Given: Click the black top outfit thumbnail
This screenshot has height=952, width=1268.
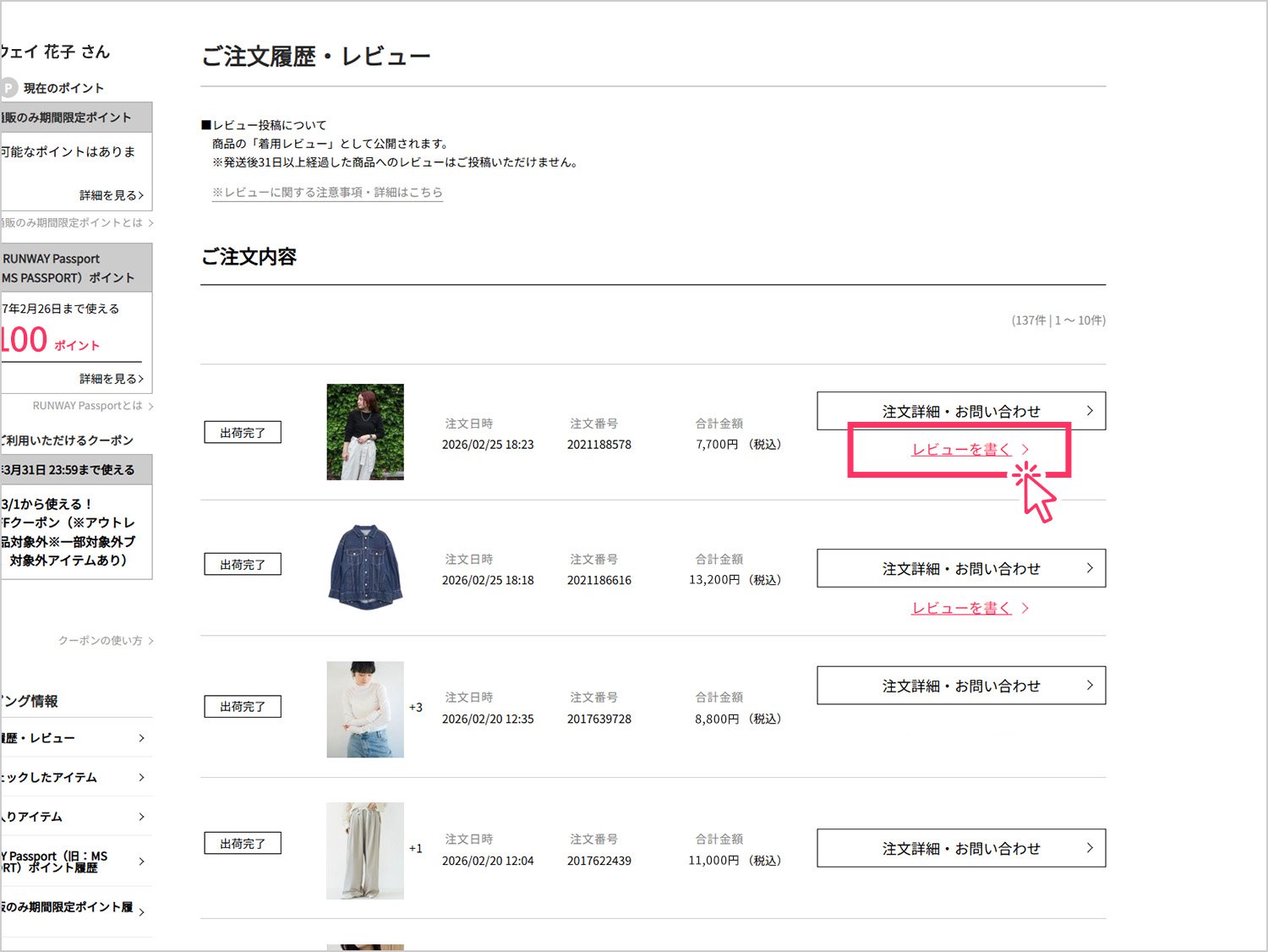Looking at the screenshot, I should tap(365, 432).
